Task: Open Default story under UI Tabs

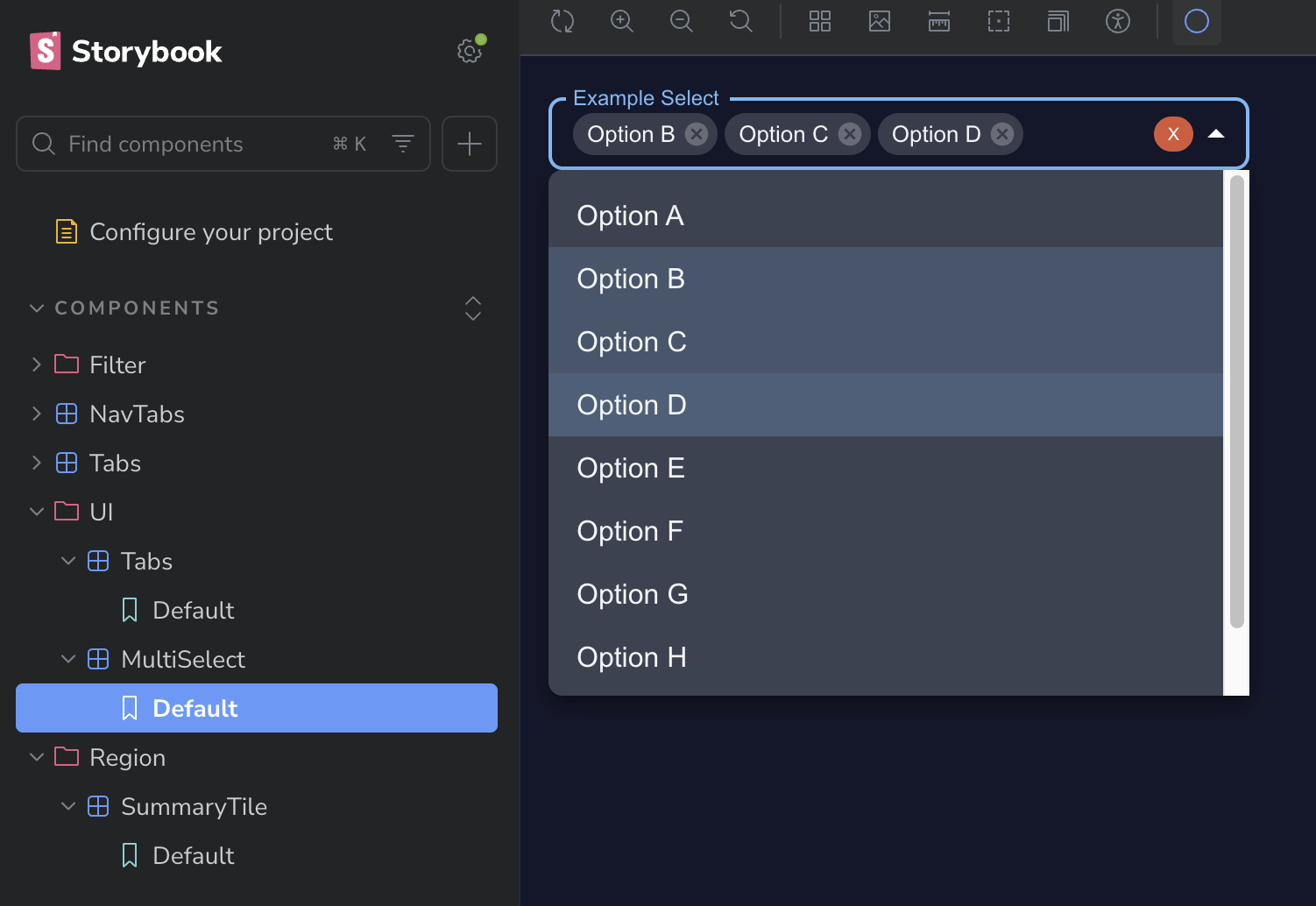Action: [193, 610]
